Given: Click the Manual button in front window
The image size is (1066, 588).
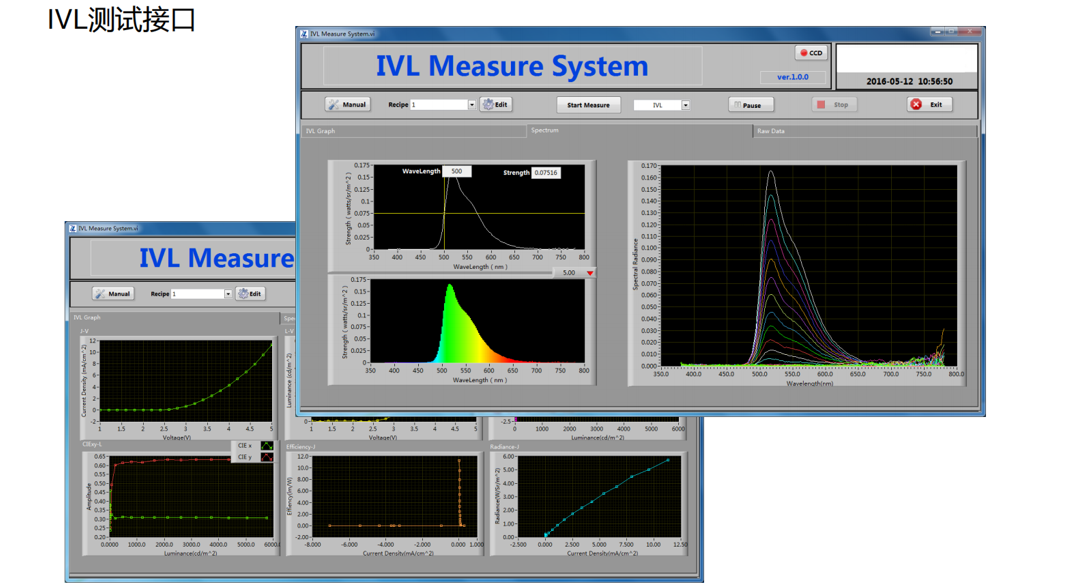Looking at the screenshot, I should [x=347, y=104].
